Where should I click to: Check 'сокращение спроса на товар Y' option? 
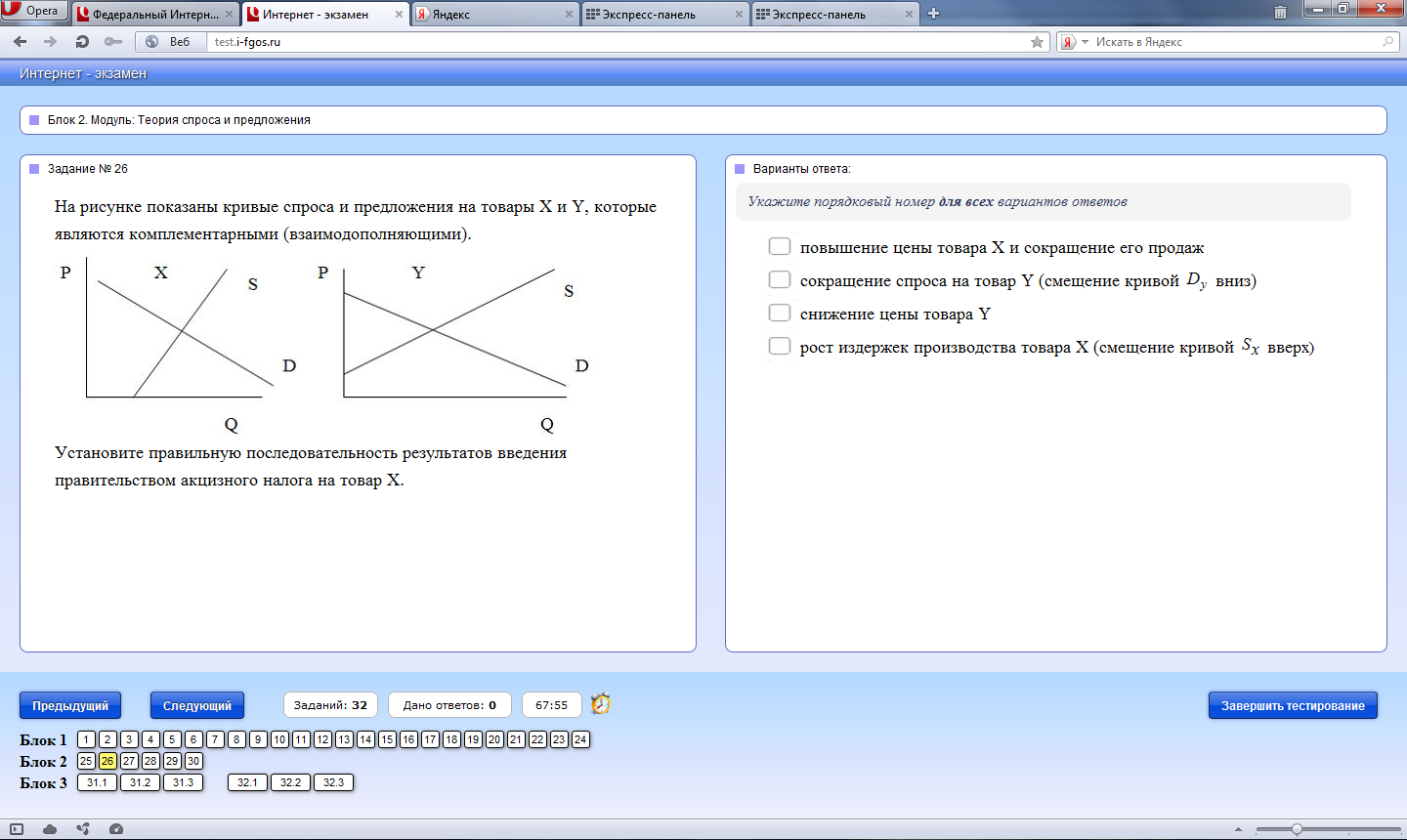tap(779, 280)
